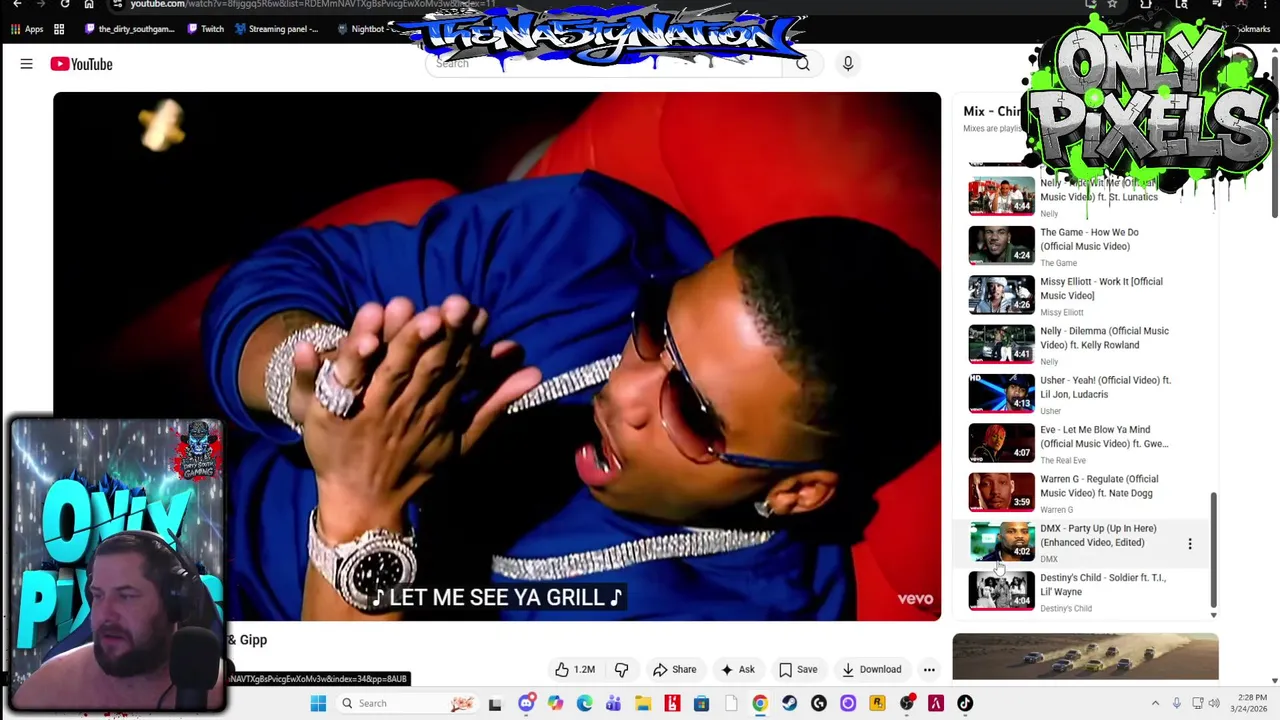Select 'Destiny's Child - Soldier ft. T.I.' title
Viewport: 1280px width, 720px height.
(1103, 584)
